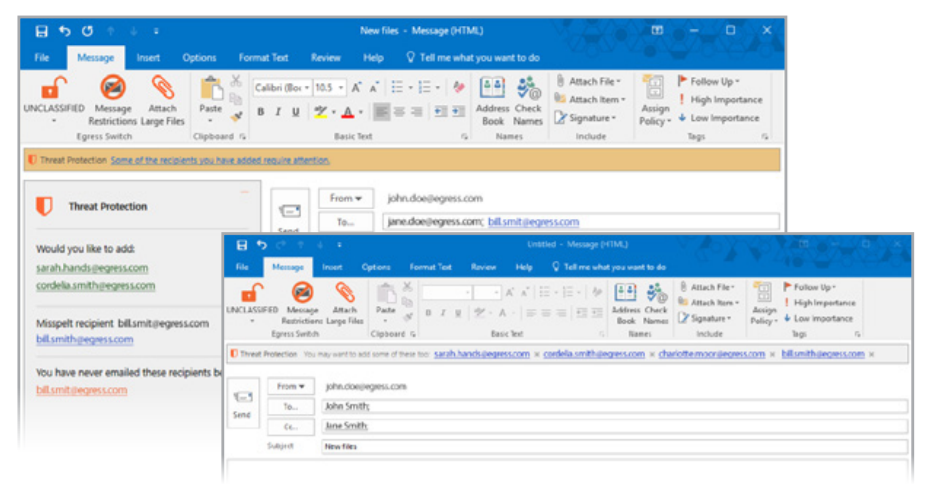This screenshot has width=930, height=484.
Task: Open Follow Up dropdown in New files window
Action: pos(709,81)
